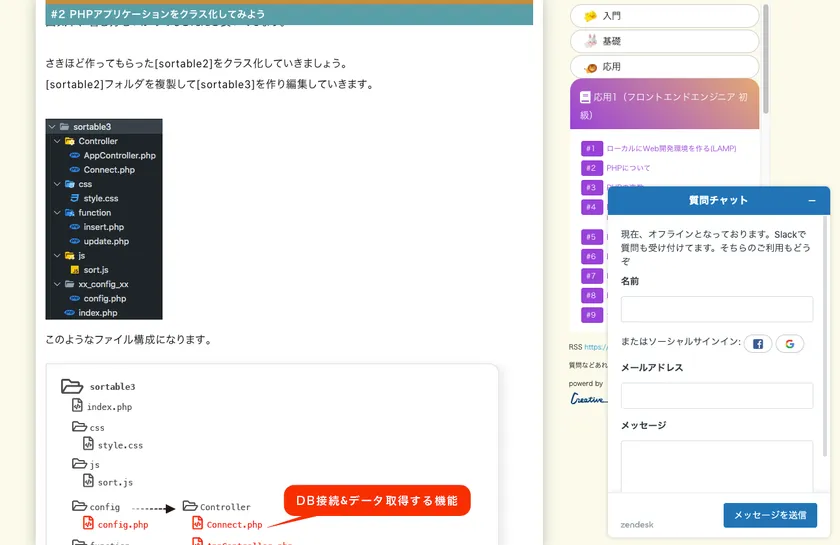Sign in with the Facebook icon
The image size is (840, 545).
tap(757, 344)
